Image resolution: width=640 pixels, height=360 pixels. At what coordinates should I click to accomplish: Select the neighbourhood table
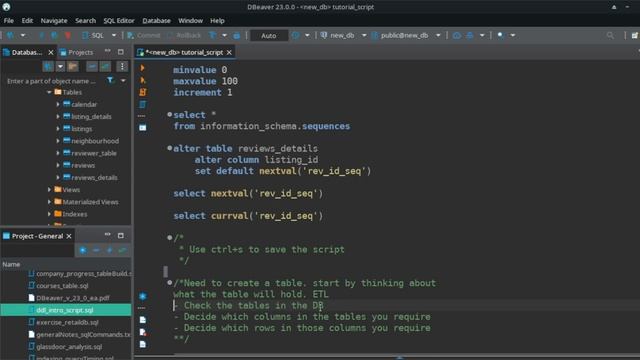click(91, 141)
